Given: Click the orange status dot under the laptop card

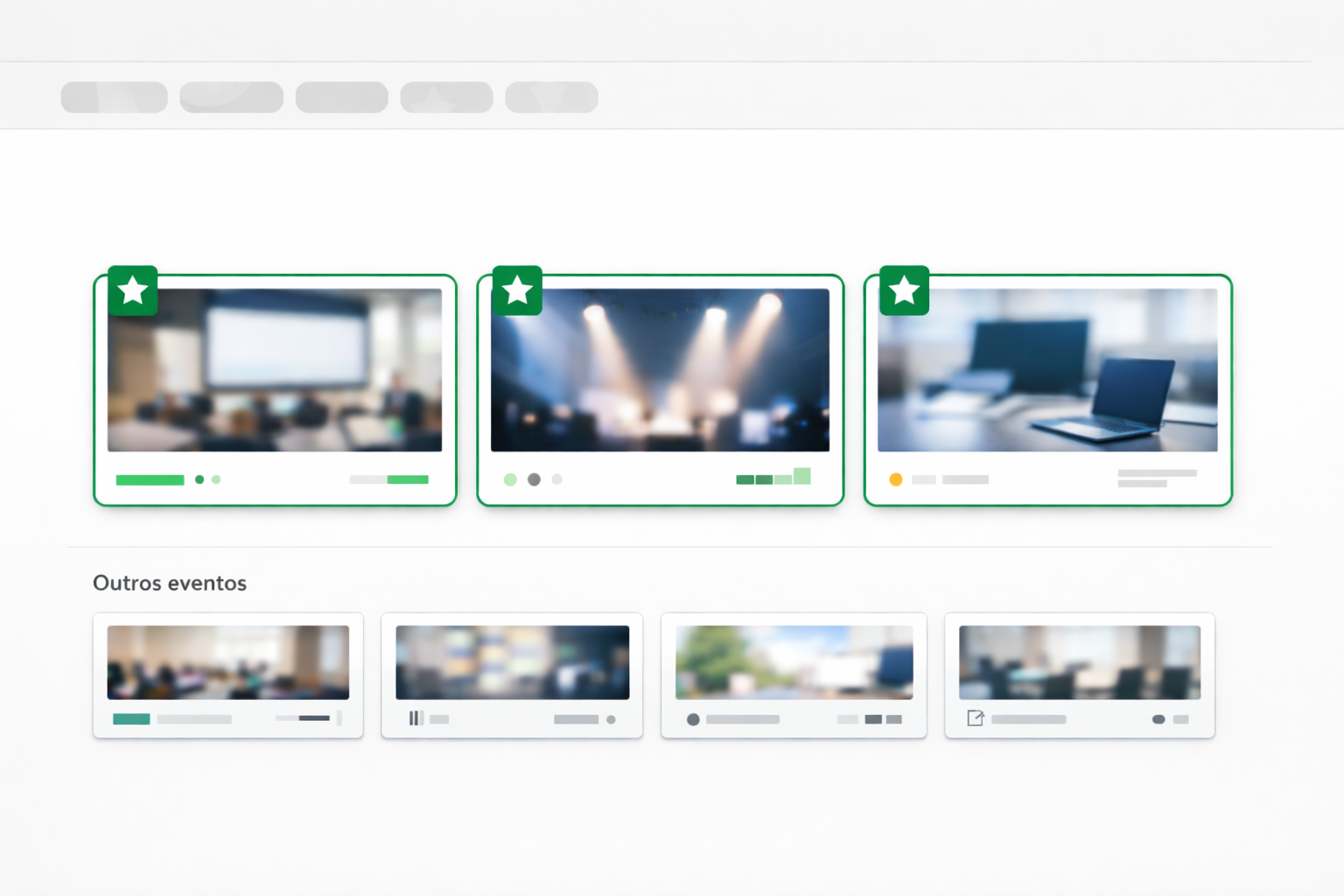Looking at the screenshot, I should (x=895, y=479).
